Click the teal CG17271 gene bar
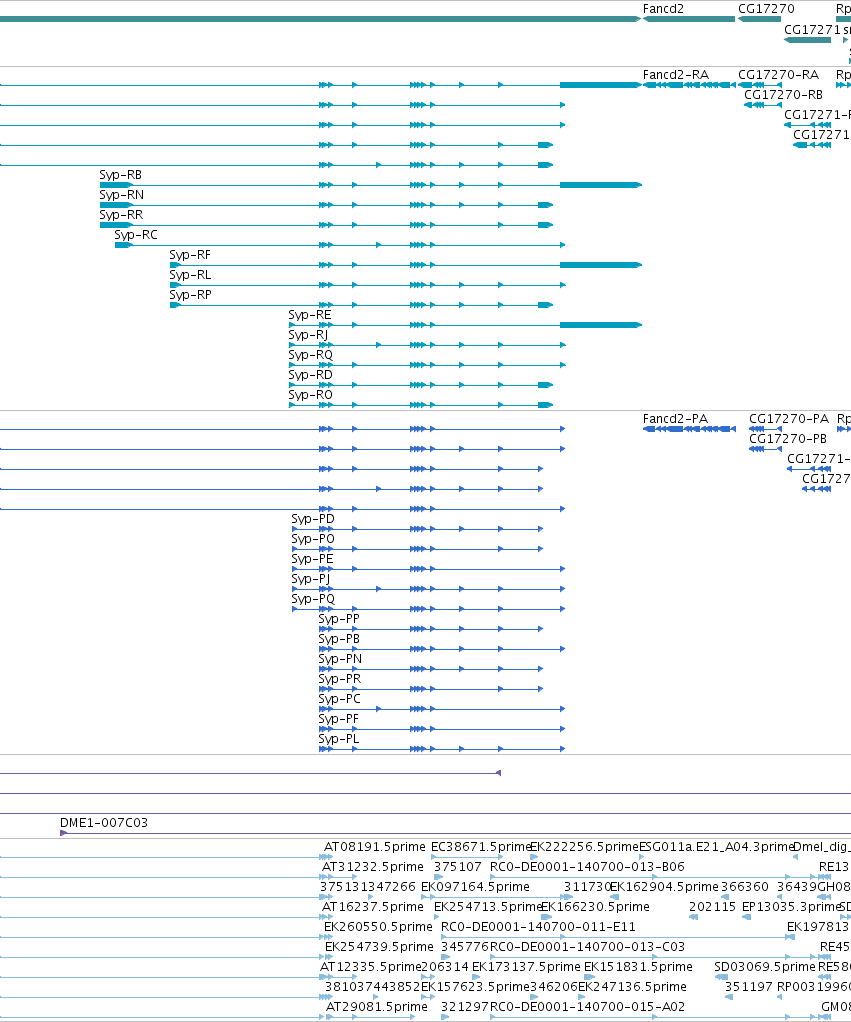851x1022 pixels. [807, 40]
